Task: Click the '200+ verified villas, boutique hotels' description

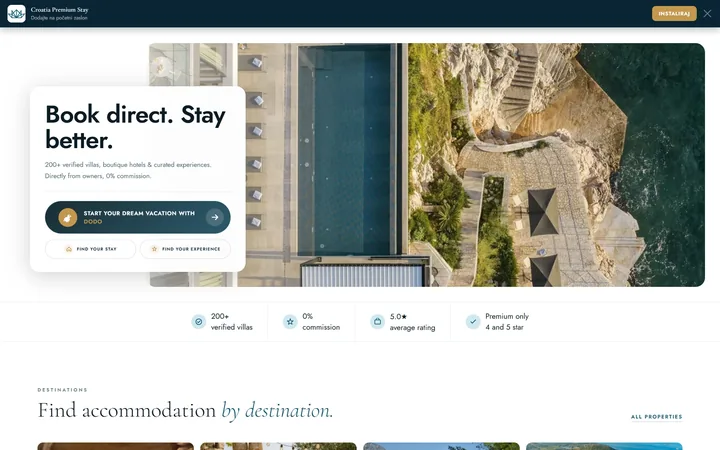Action: [x=128, y=170]
